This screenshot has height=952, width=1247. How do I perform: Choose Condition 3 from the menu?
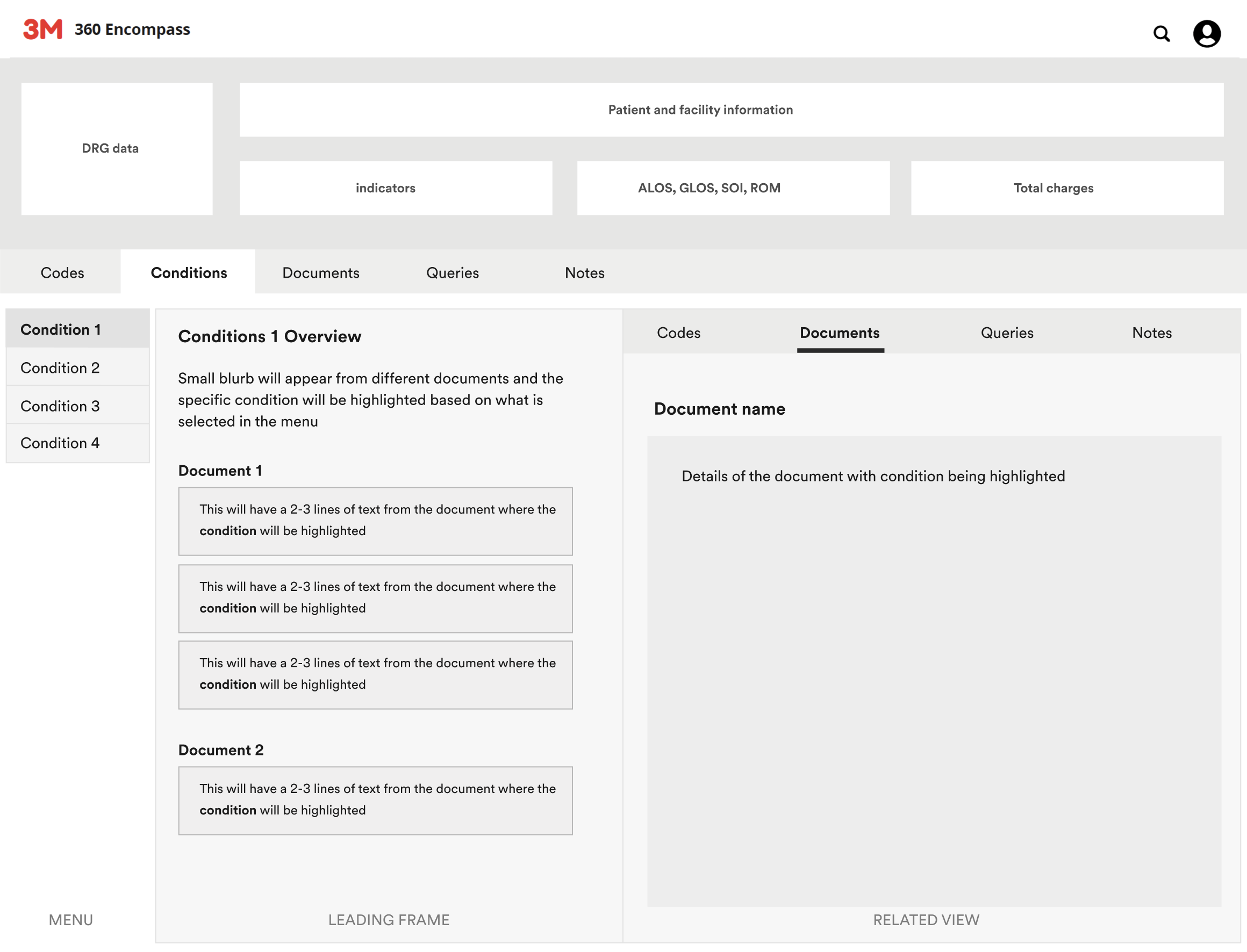[x=60, y=406]
